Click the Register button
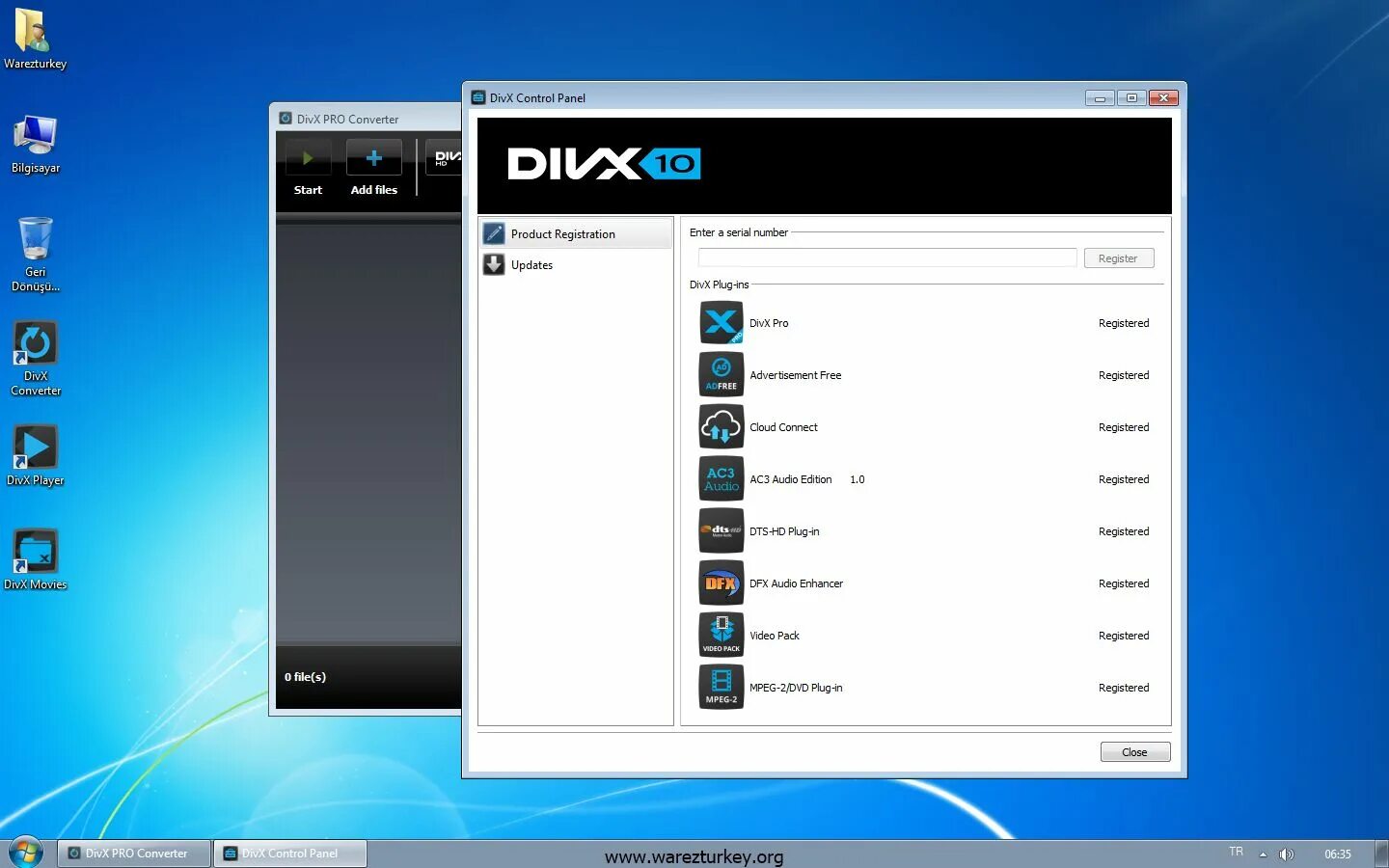This screenshot has width=1389, height=868. [1119, 258]
